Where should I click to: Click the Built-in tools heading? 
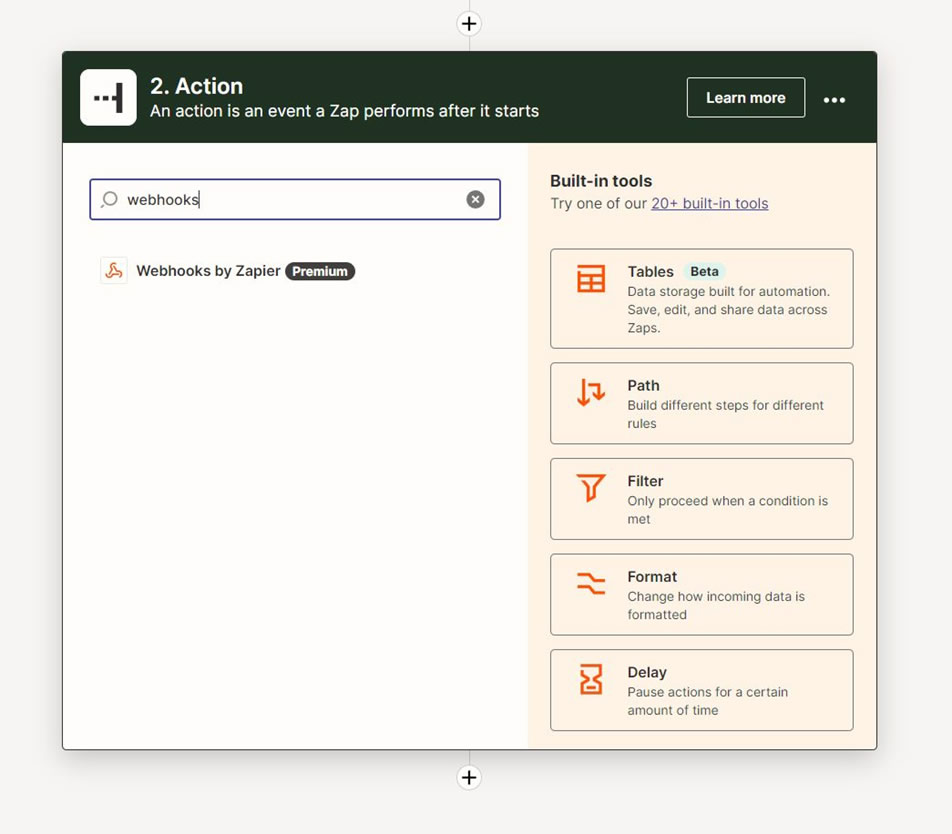[x=601, y=181]
